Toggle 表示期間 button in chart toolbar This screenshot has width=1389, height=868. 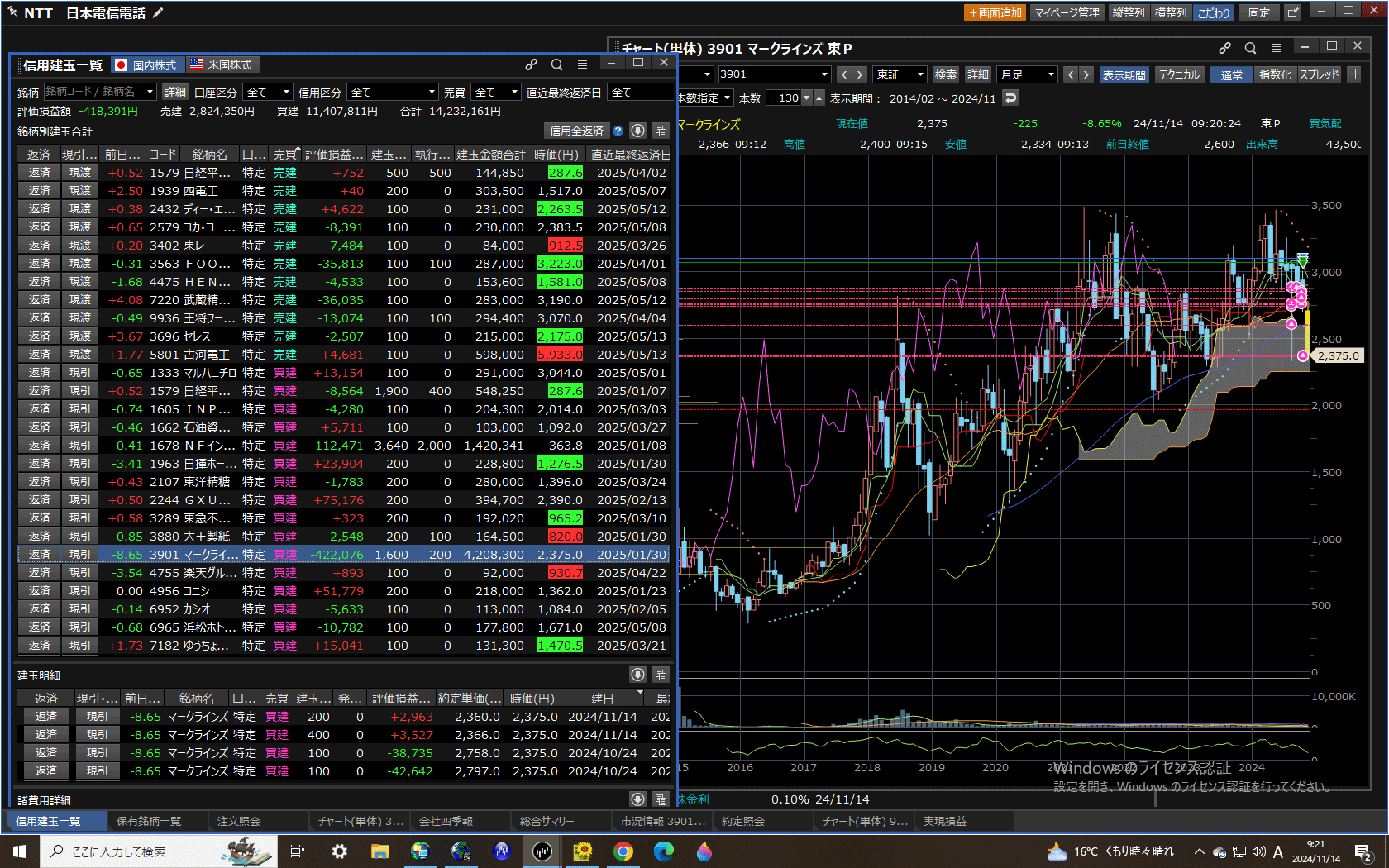[x=1124, y=74]
